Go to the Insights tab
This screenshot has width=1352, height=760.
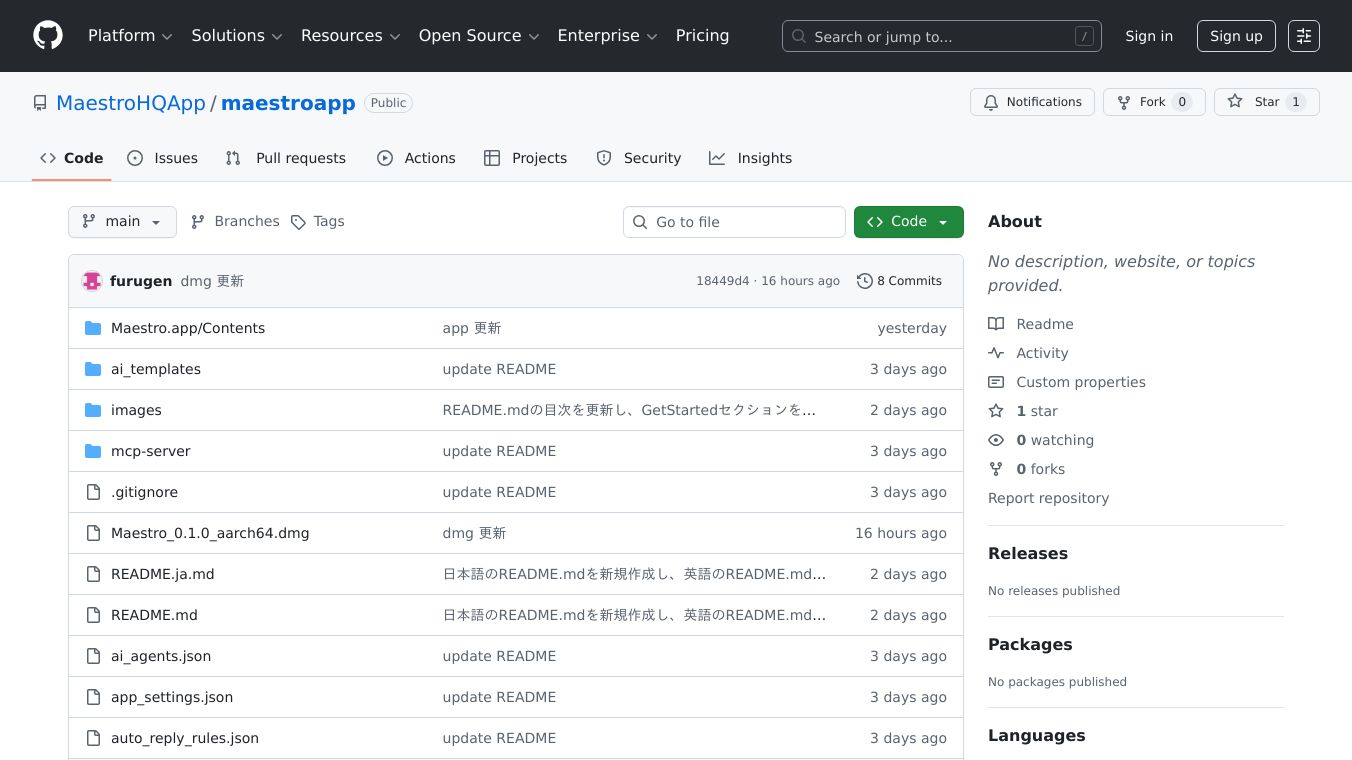tap(750, 158)
